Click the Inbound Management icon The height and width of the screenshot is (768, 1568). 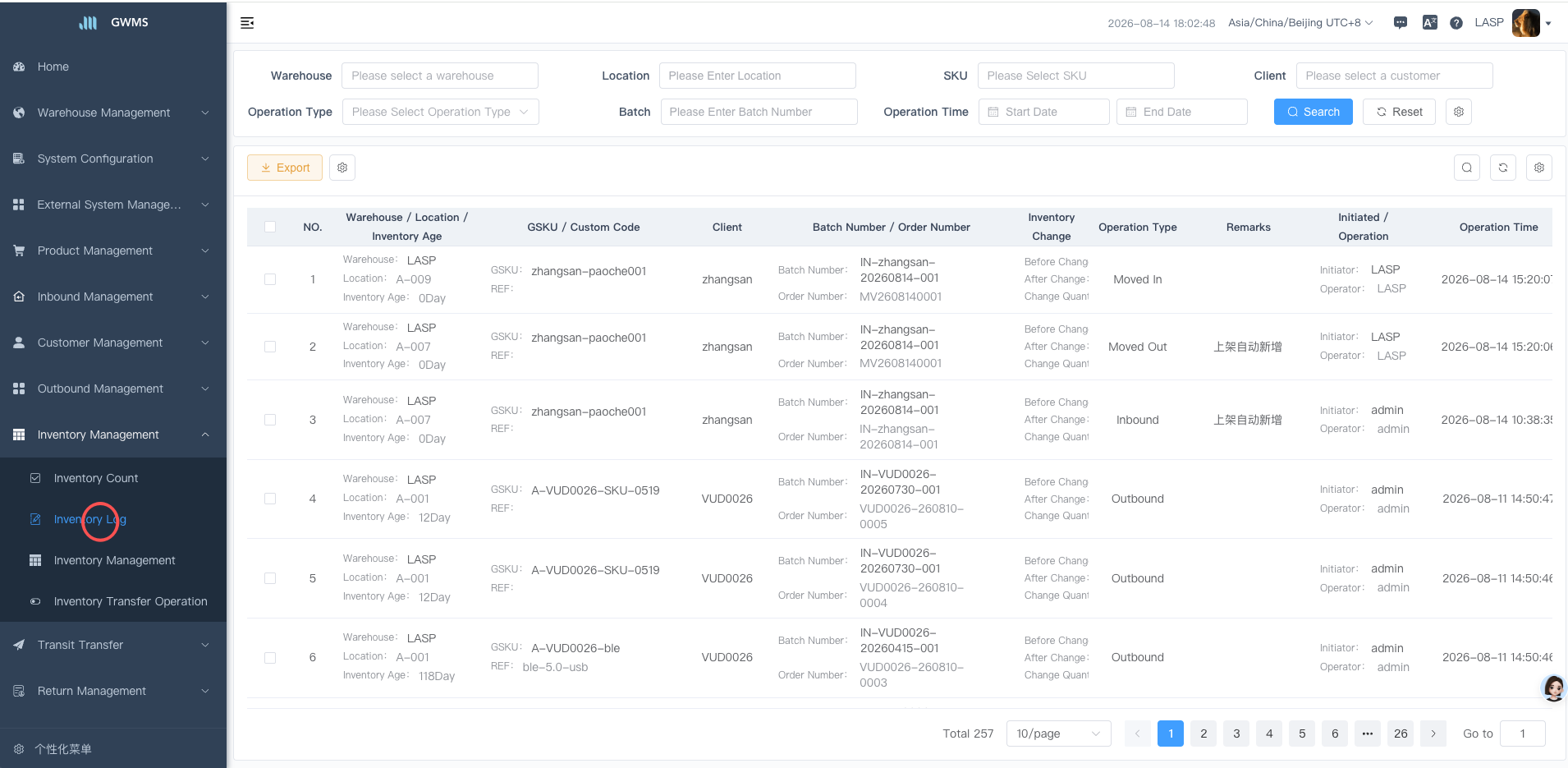(x=19, y=297)
